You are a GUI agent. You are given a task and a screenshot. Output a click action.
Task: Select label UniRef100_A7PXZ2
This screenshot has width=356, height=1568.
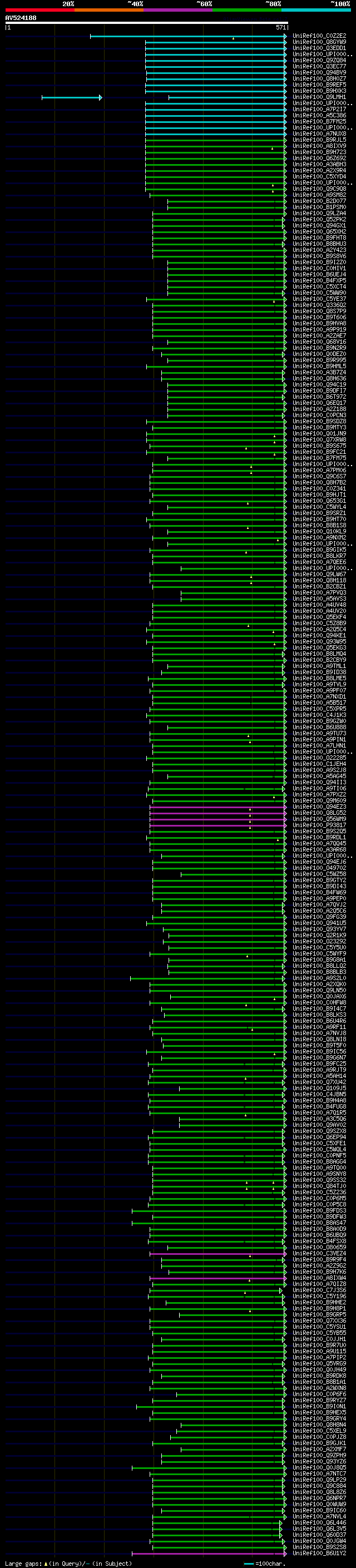(x=319, y=795)
